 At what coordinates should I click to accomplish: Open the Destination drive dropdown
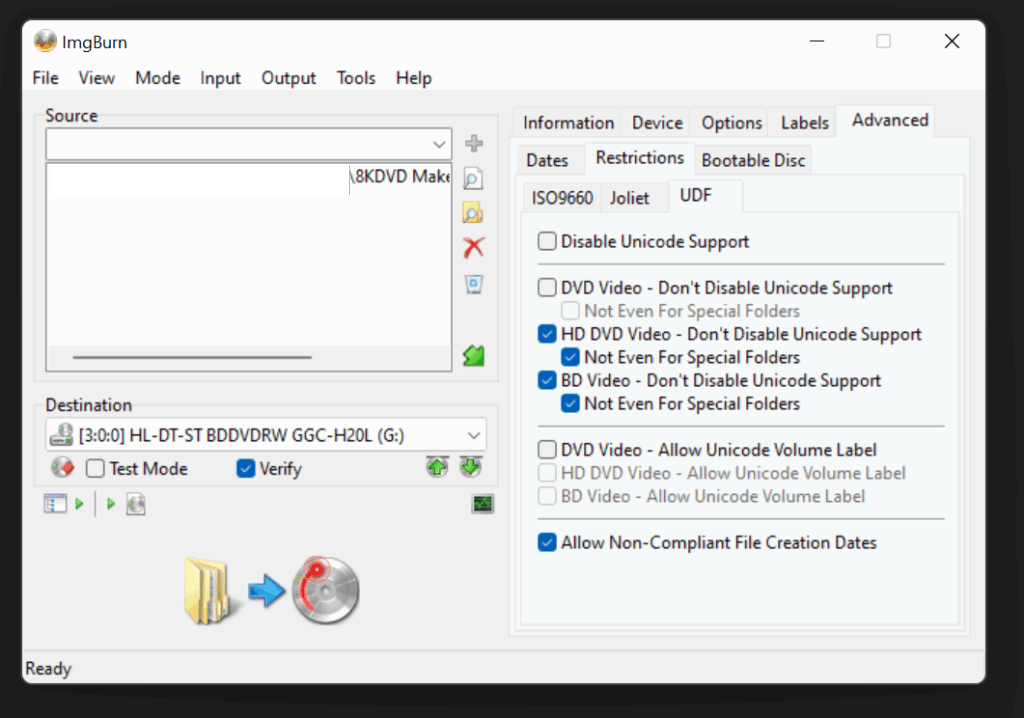(x=473, y=435)
